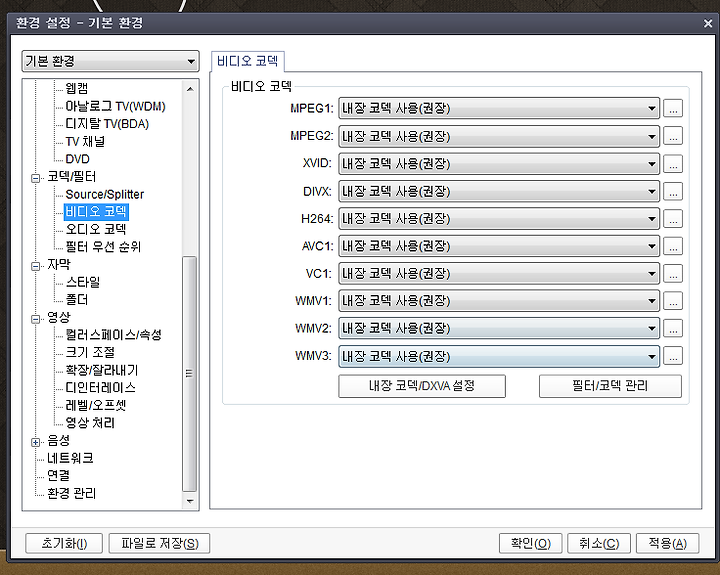Open the 기본 환경 profile dropdown
This screenshot has width=720, height=575.
click(110, 61)
